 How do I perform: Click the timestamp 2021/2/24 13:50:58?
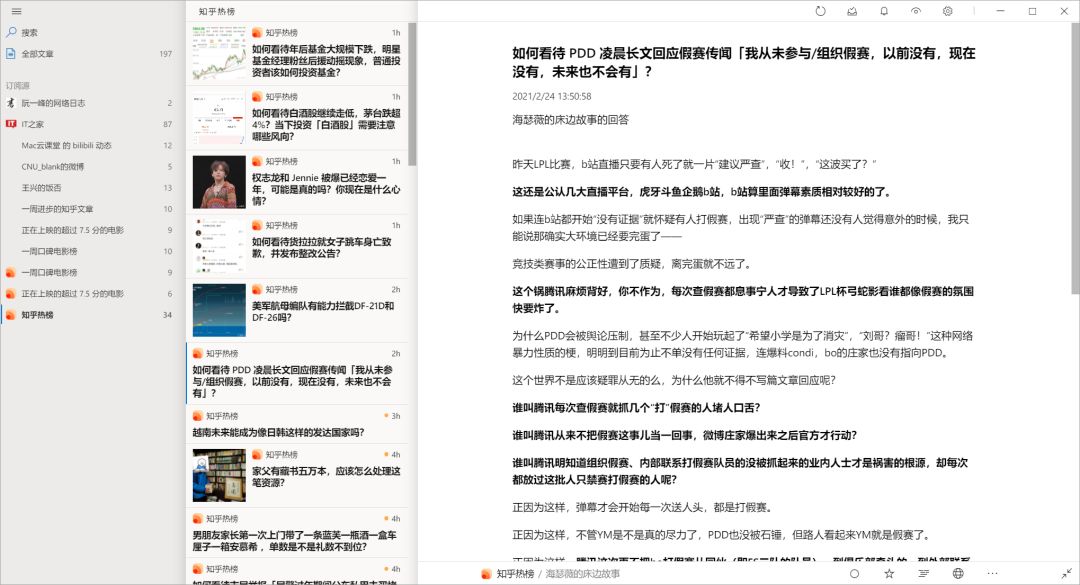tap(552, 96)
